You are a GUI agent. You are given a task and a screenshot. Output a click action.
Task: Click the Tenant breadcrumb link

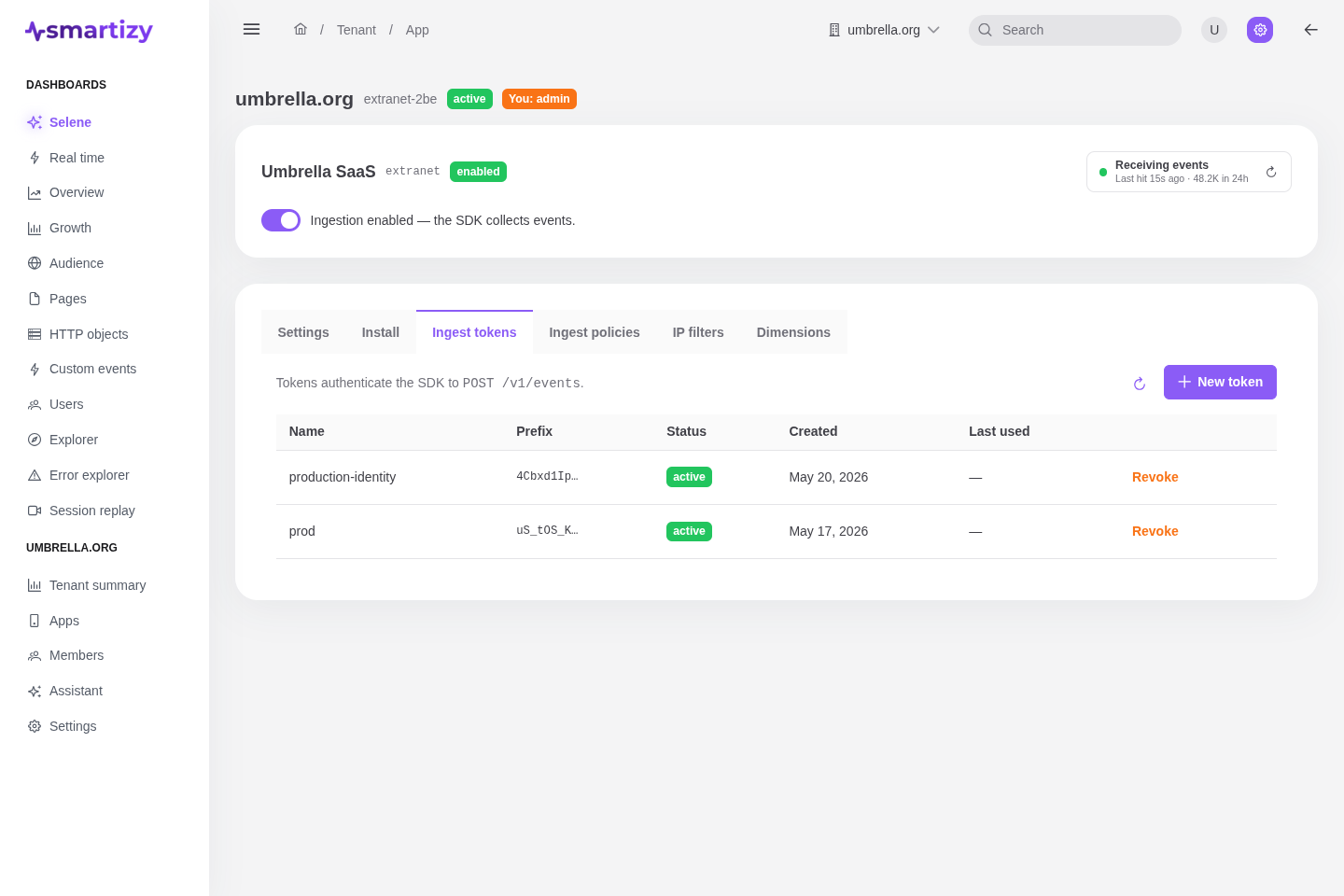[357, 30]
